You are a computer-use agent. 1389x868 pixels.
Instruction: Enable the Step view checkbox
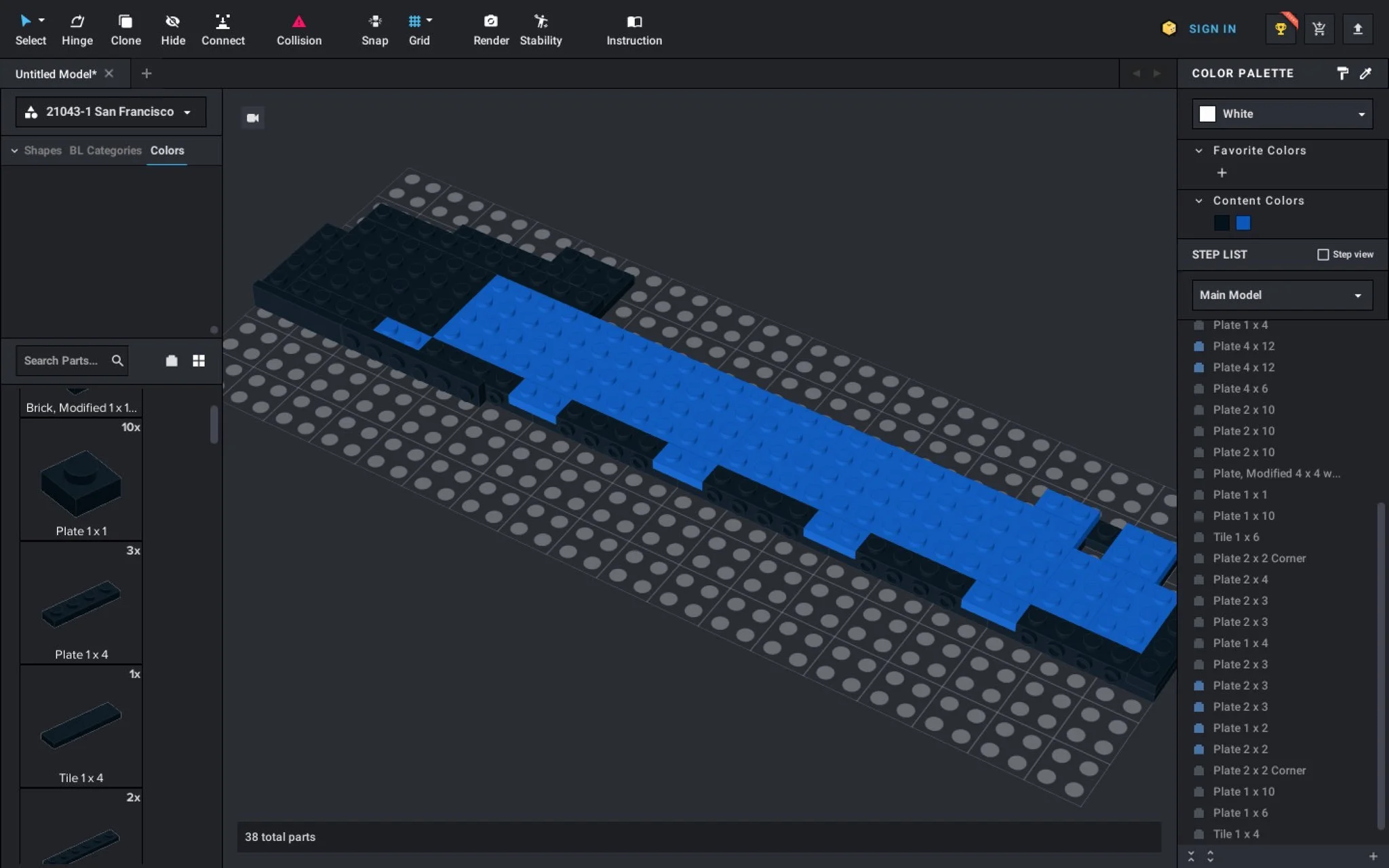tap(1323, 254)
